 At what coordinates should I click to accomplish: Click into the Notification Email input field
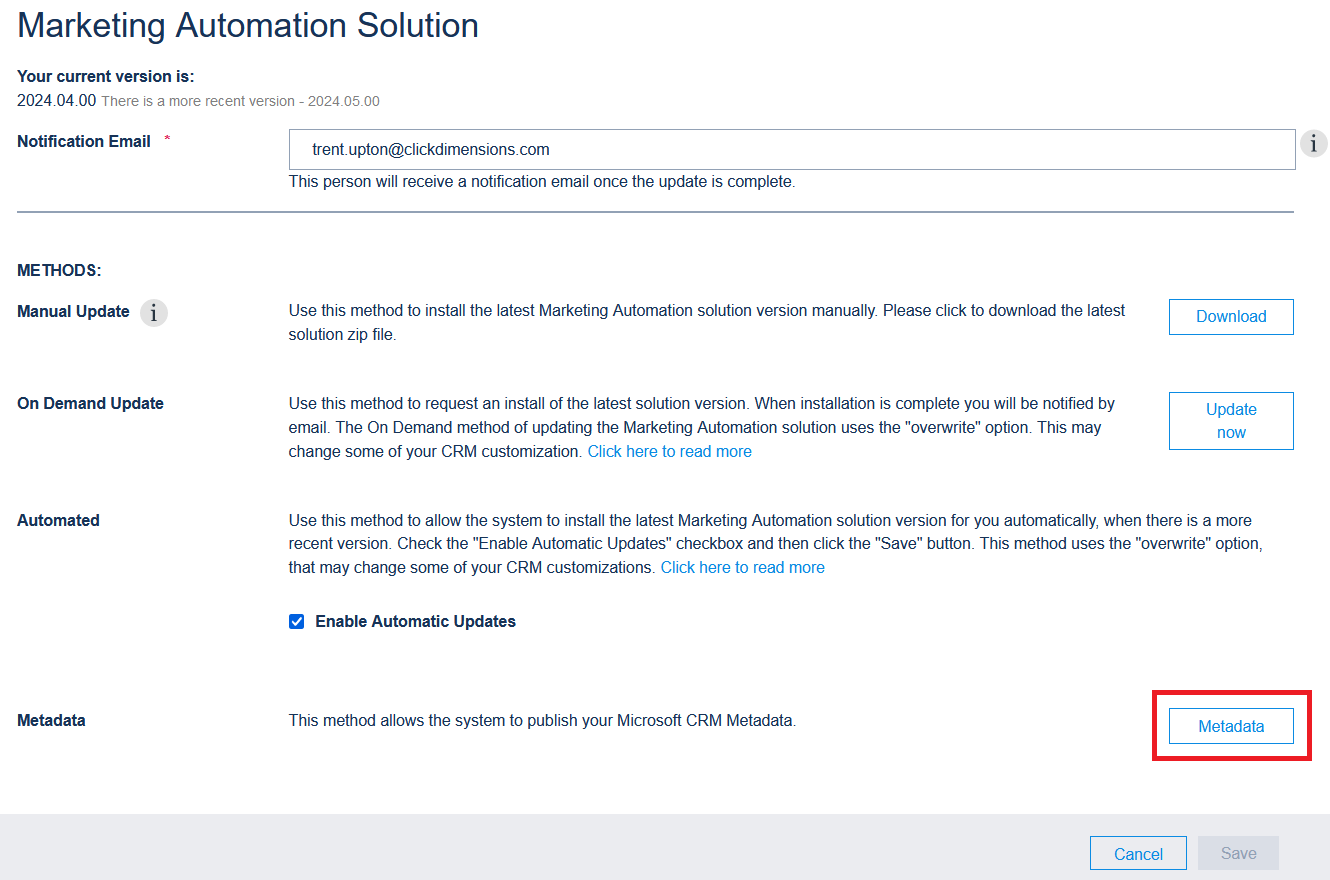pos(792,150)
